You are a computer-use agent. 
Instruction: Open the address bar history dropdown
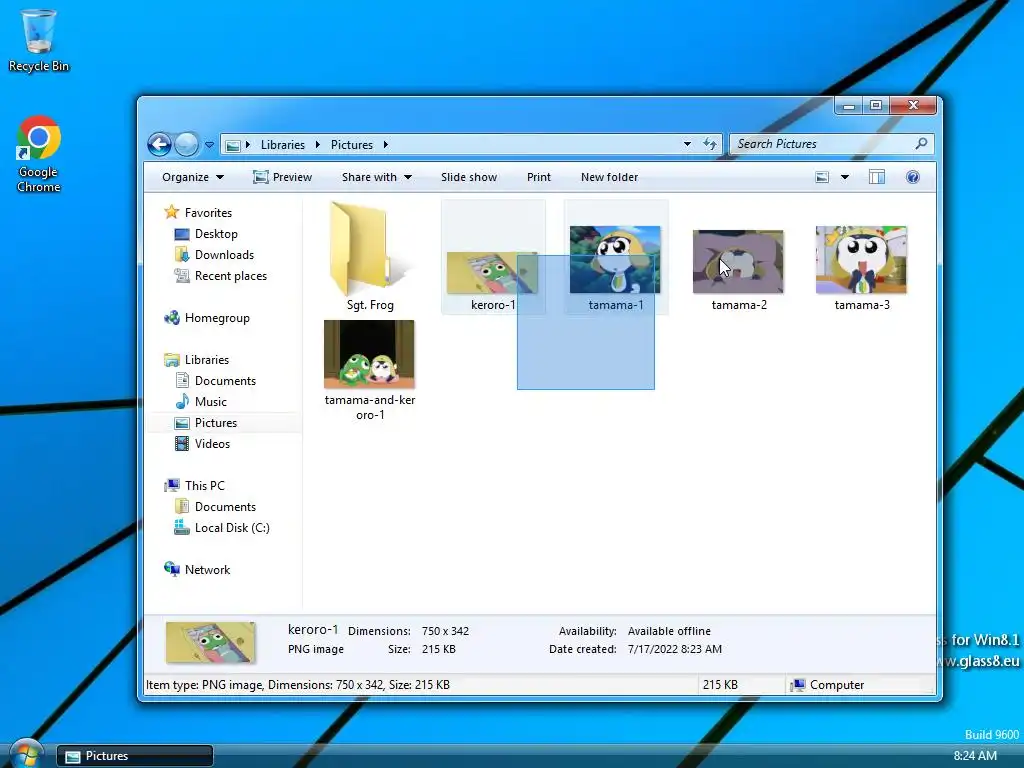tap(687, 144)
